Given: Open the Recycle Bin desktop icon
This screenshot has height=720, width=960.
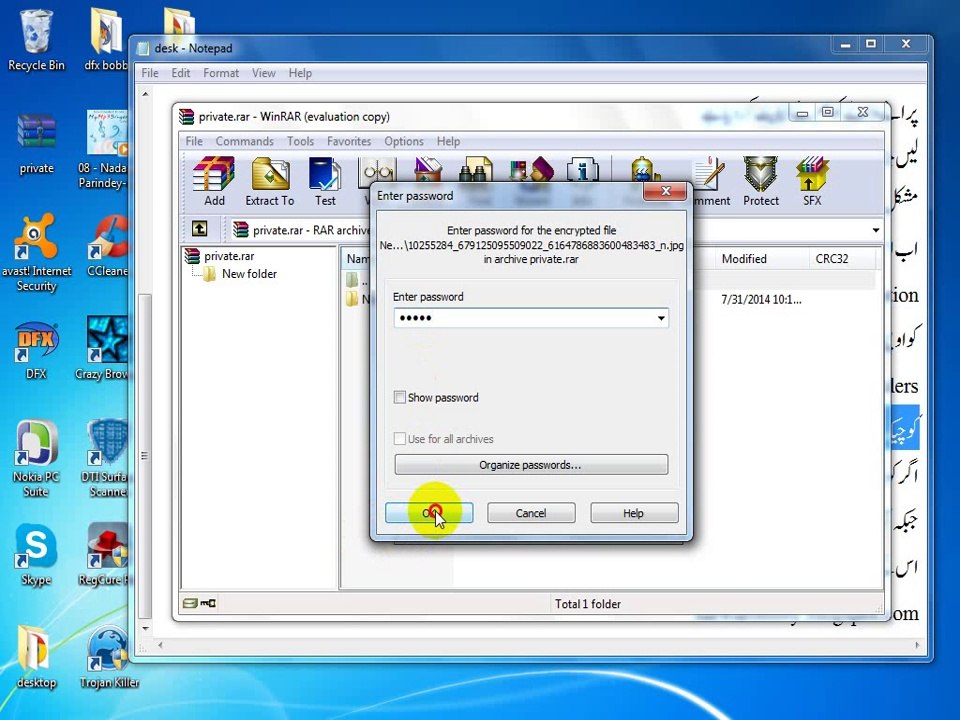Looking at the screenshot, I should [36, 40].
